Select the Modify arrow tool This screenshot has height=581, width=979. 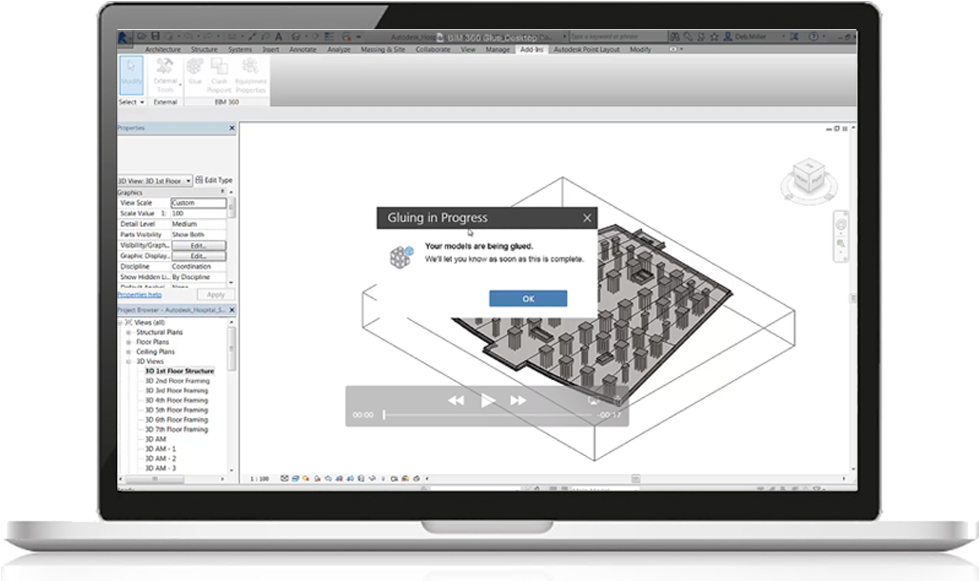131,75
